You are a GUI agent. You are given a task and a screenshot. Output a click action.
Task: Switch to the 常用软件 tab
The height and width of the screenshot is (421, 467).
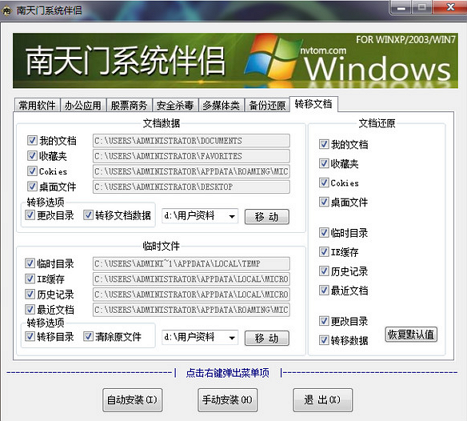coord(37,105)
